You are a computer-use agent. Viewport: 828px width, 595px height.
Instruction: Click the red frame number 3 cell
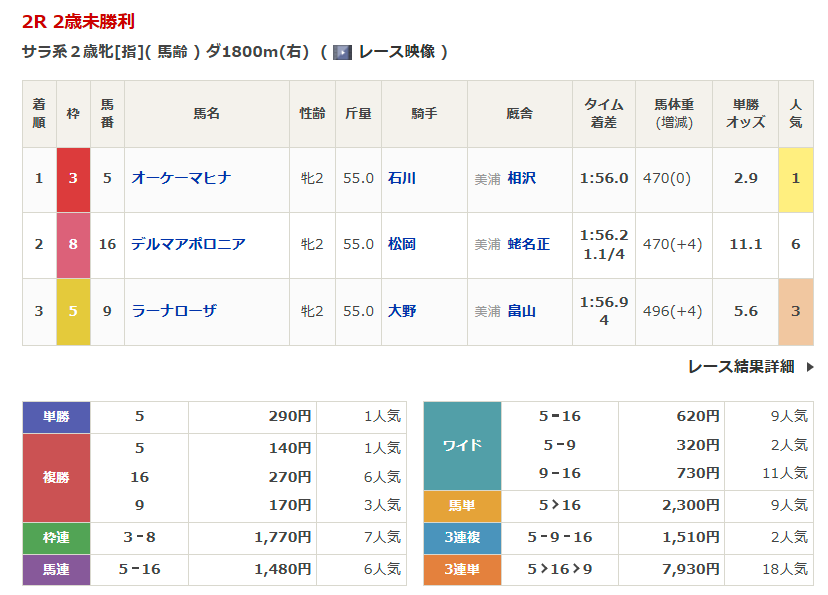point(73,179)
